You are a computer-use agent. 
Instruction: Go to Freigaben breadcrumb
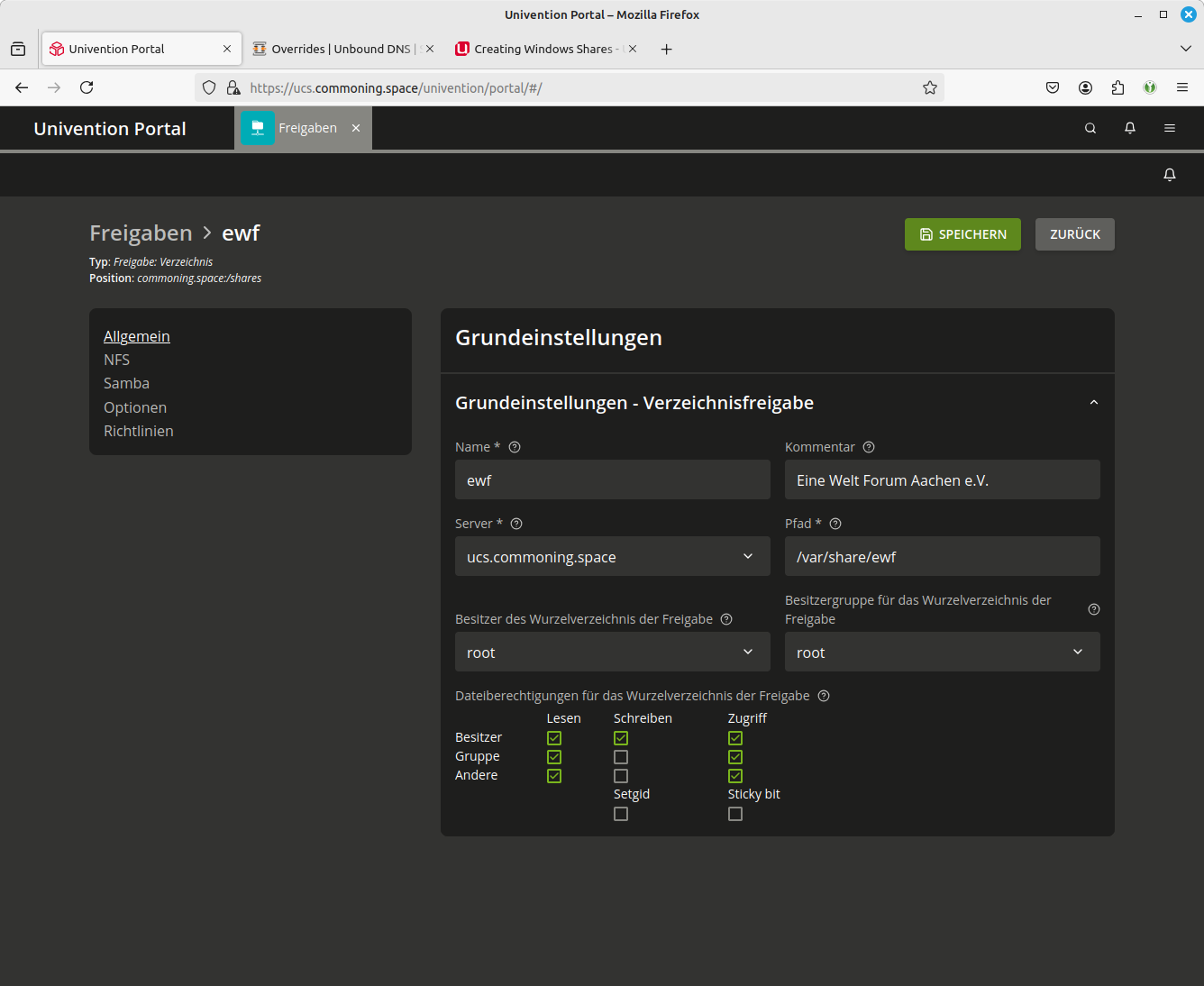coord(141,233)
